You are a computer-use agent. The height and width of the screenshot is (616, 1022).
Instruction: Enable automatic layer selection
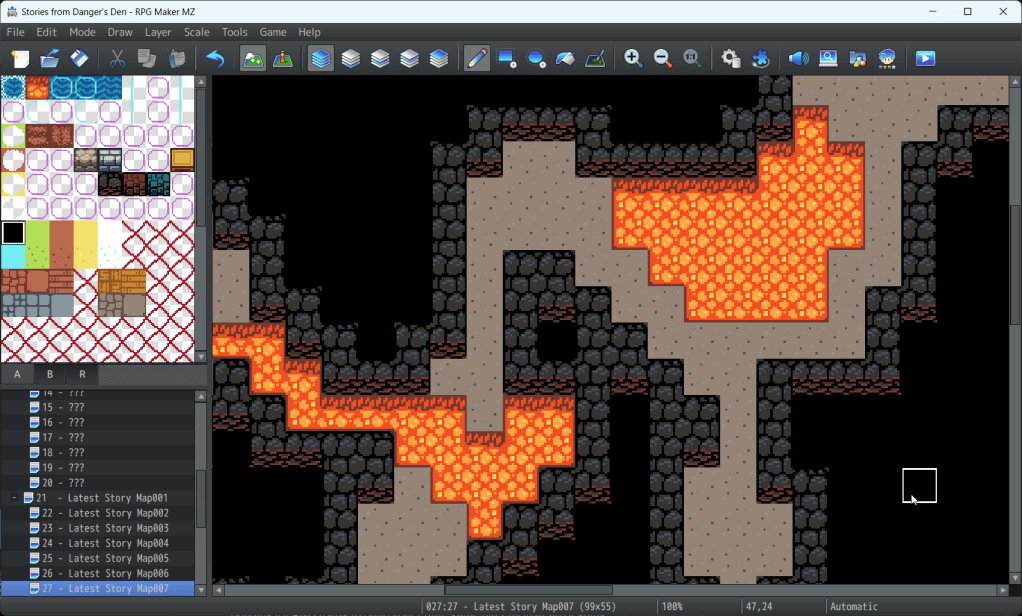click(x=320, y=59)
